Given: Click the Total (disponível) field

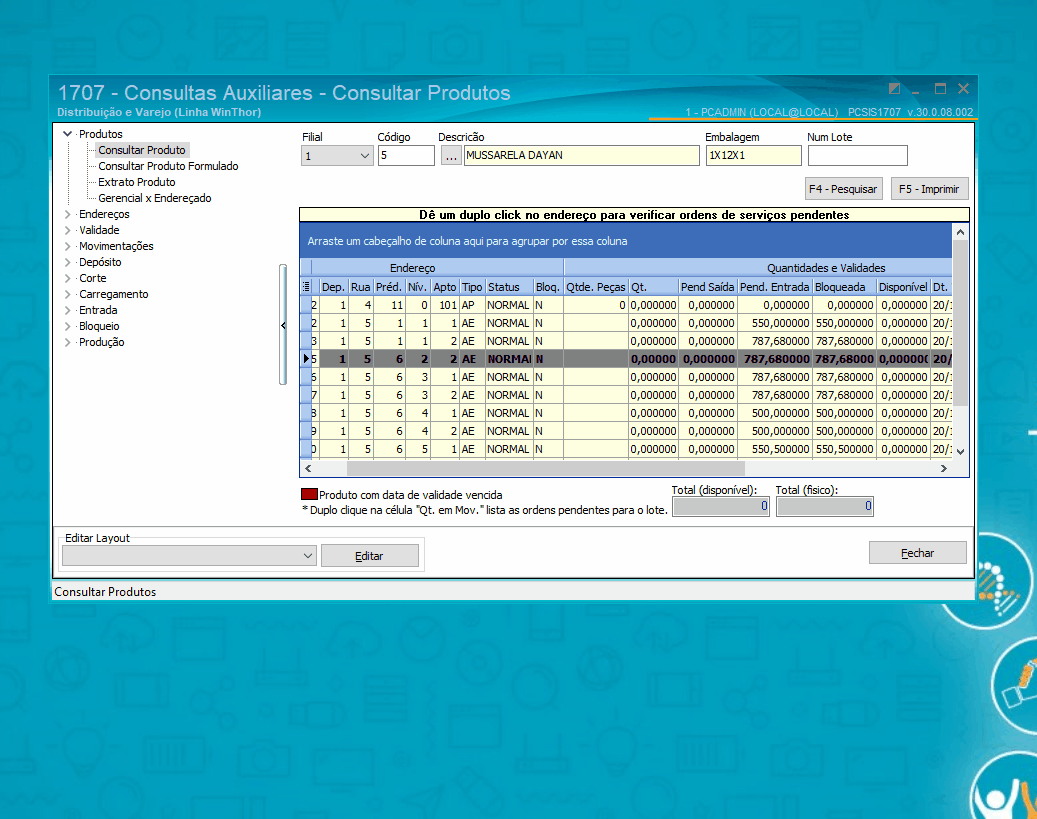Looking at the screenshot, I should point(721,506).
